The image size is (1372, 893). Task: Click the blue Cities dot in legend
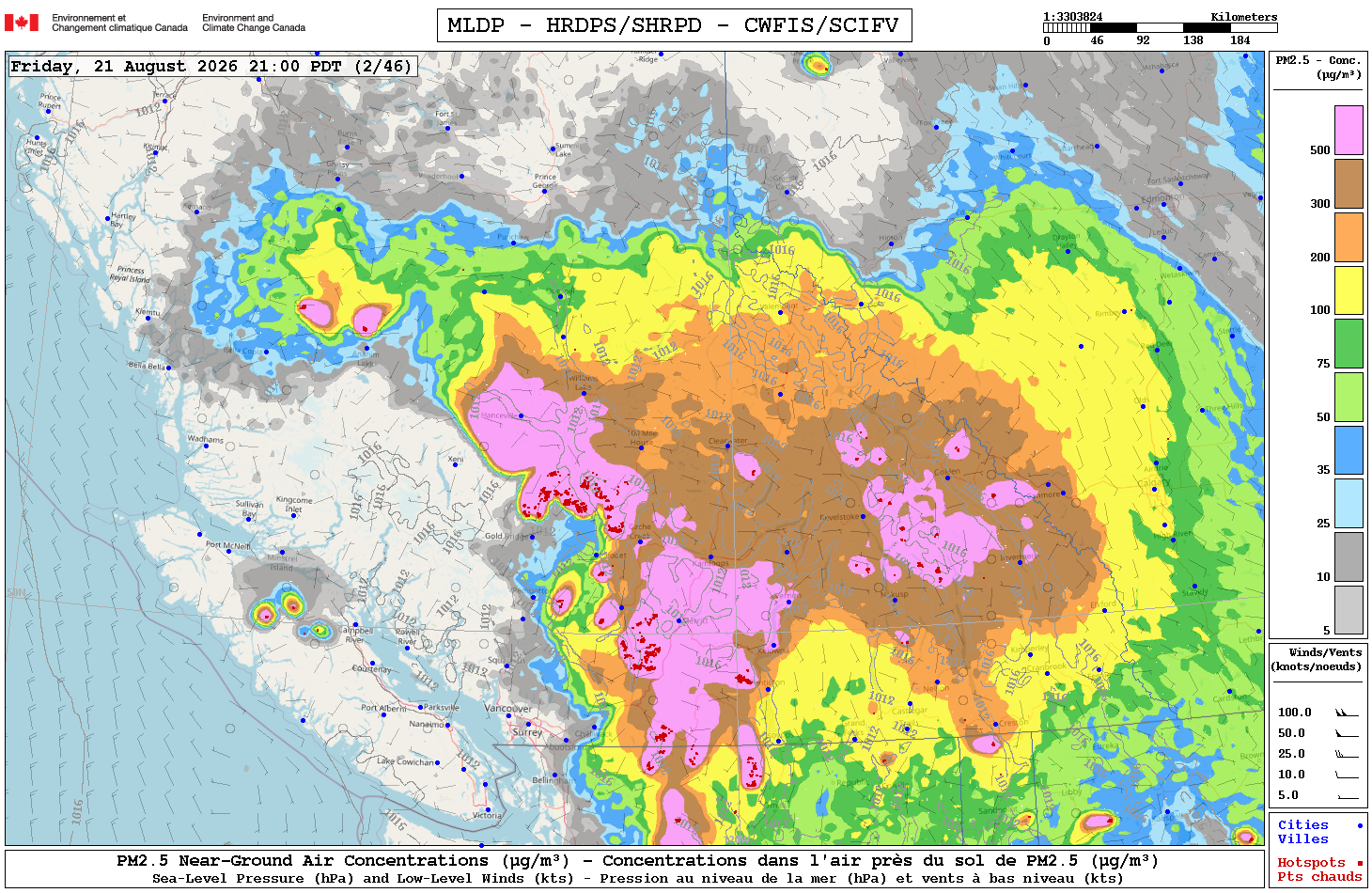point(1359,825)
